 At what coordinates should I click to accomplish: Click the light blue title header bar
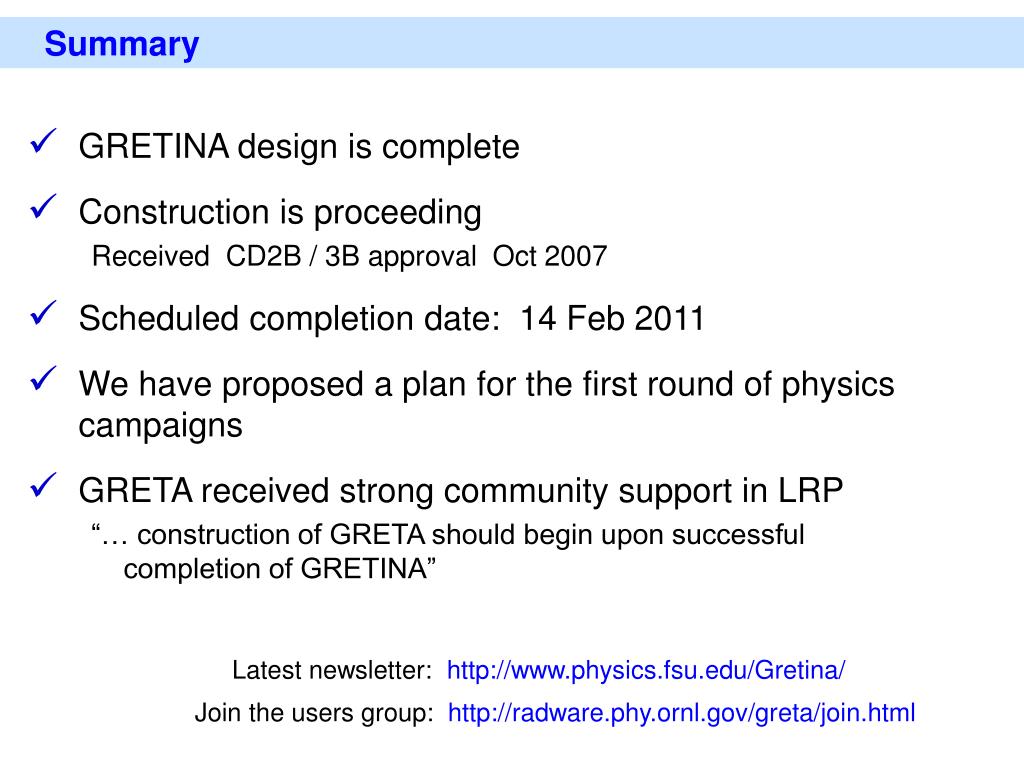512,43
